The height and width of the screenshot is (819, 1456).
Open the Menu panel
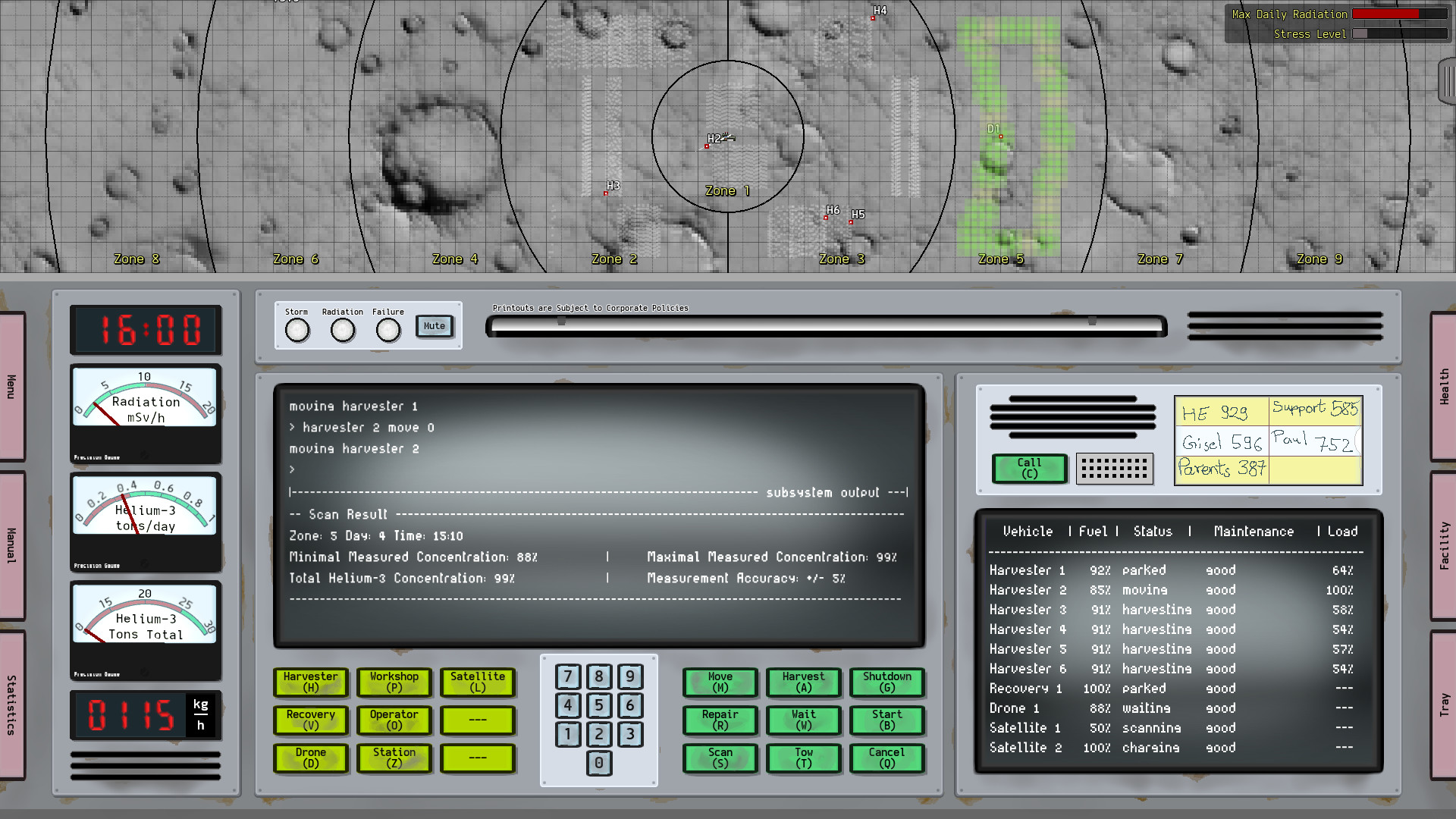pyautogui.click(x=11, y=387)
